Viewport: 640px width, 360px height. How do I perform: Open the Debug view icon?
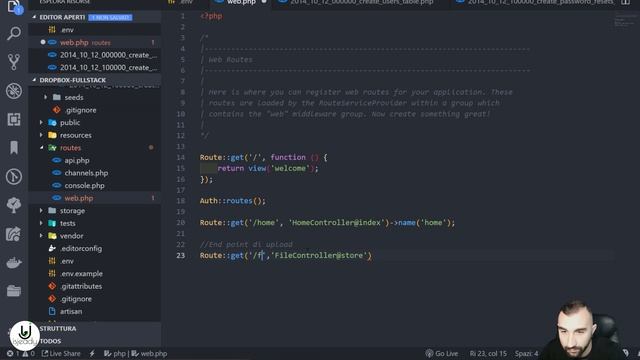point(14,91)
